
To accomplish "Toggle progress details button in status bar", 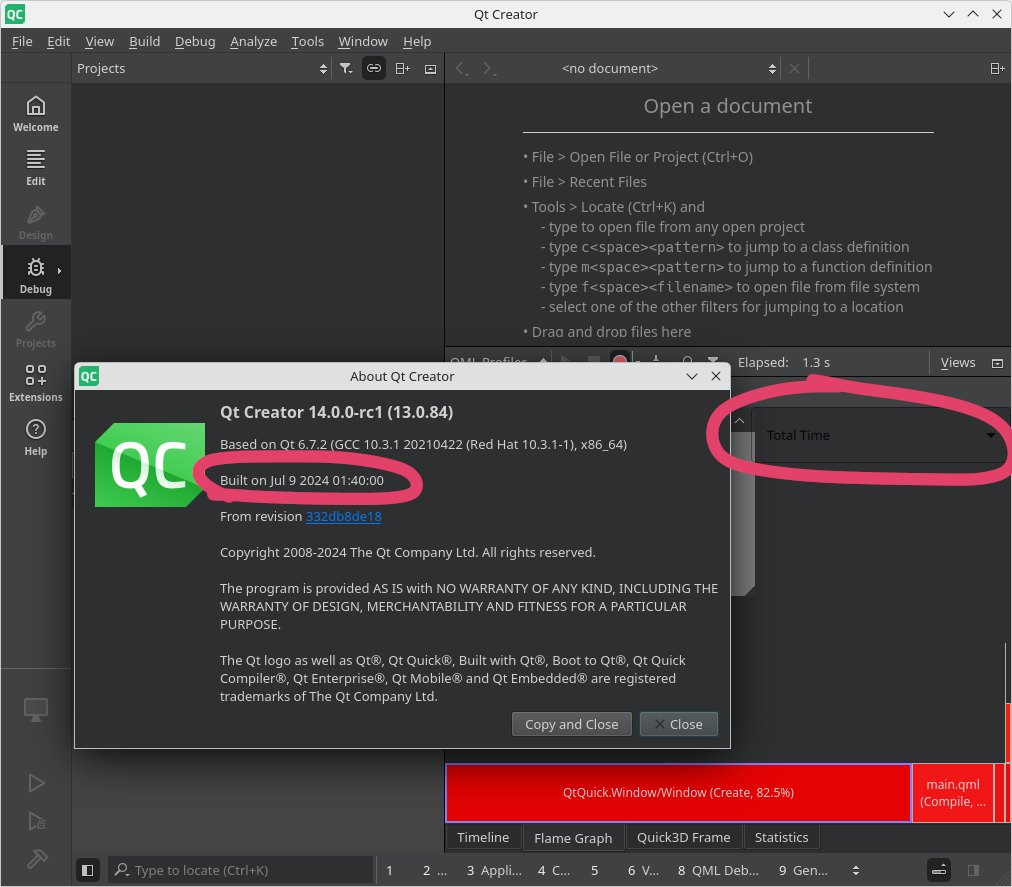I will click(939, 870).
